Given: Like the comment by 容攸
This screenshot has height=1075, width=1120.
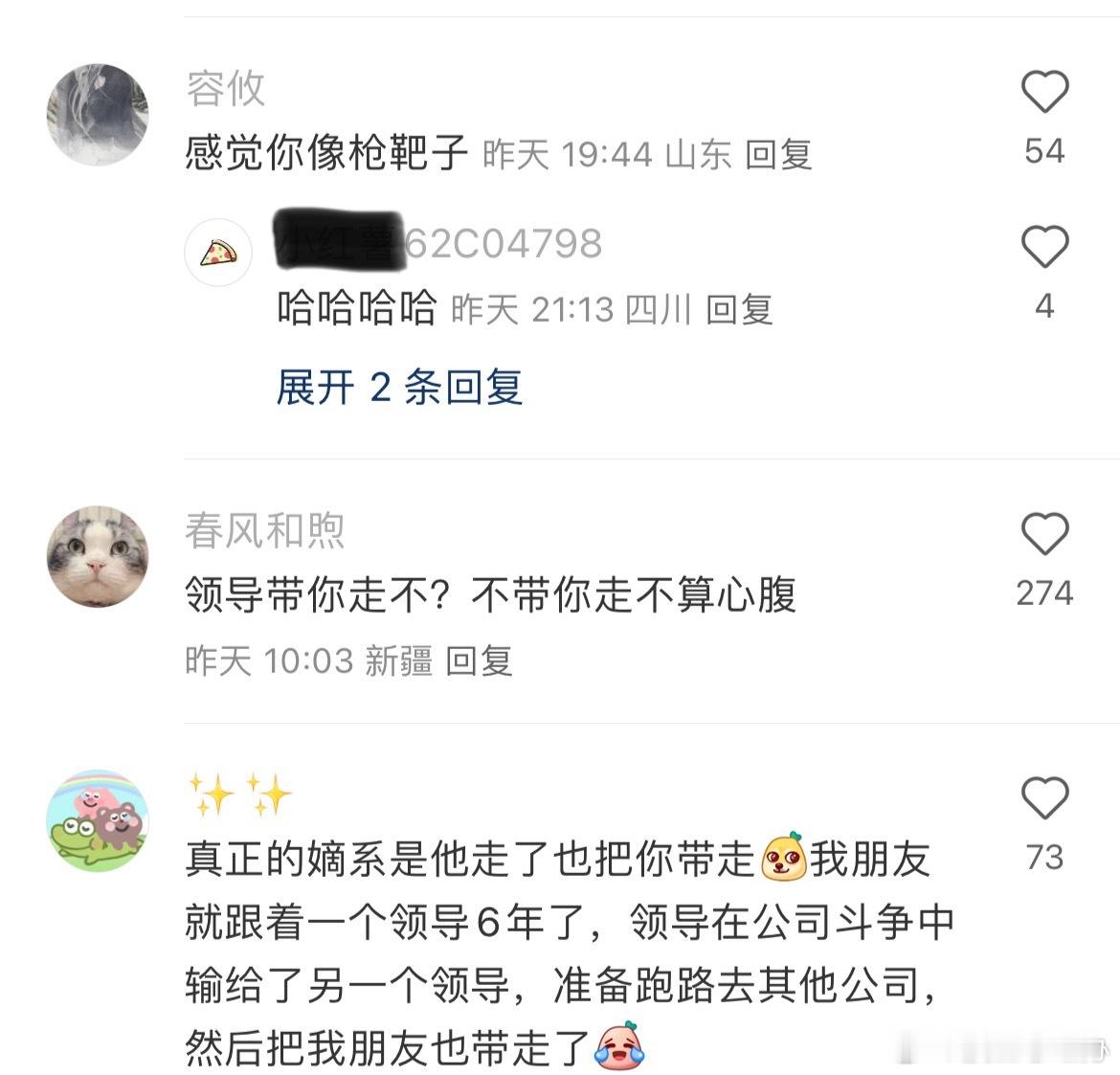Looking at the screenshot, I should click(1044, 92).
